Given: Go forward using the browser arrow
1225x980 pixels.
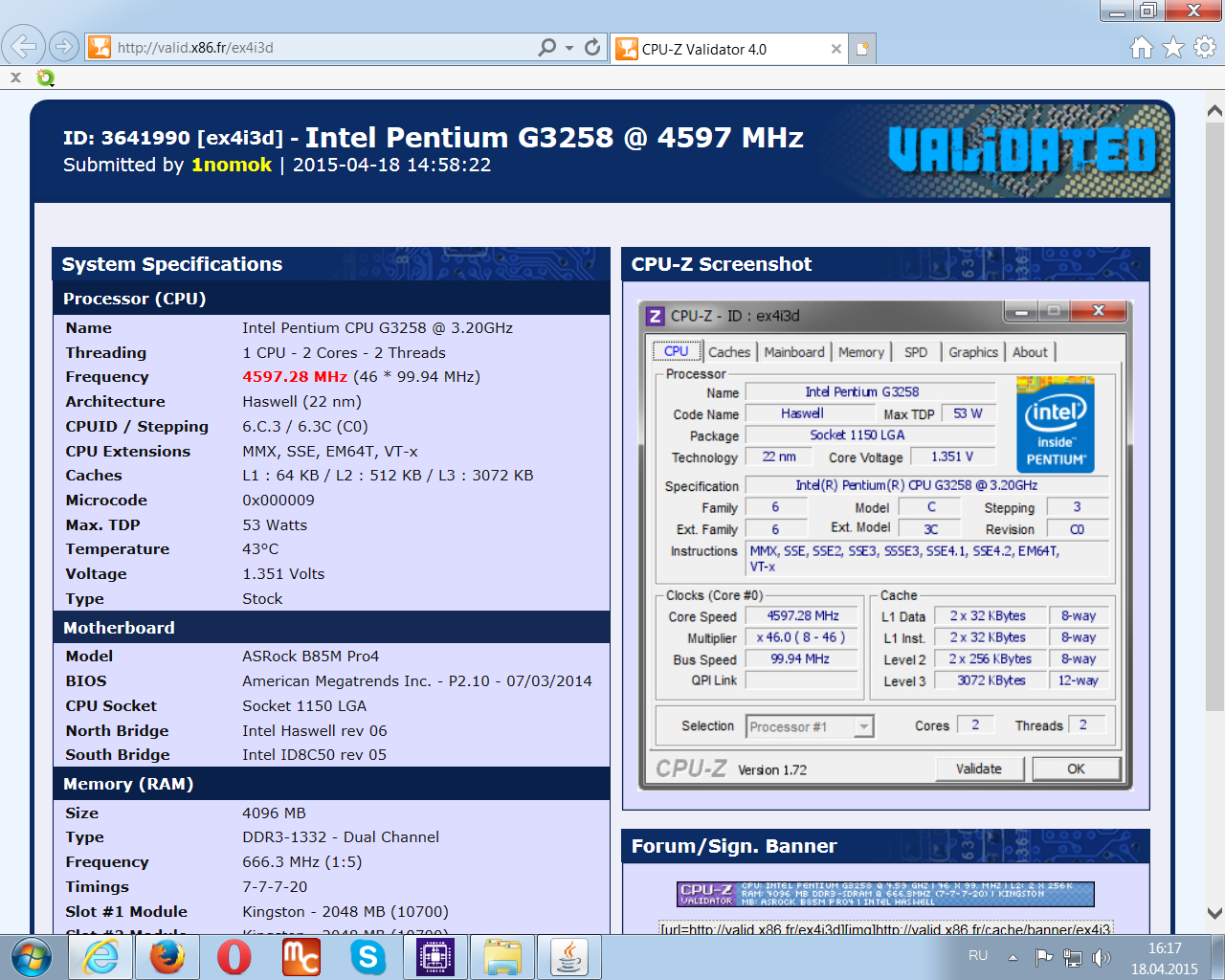Looking at the screenshot, I should pos(64,46).
